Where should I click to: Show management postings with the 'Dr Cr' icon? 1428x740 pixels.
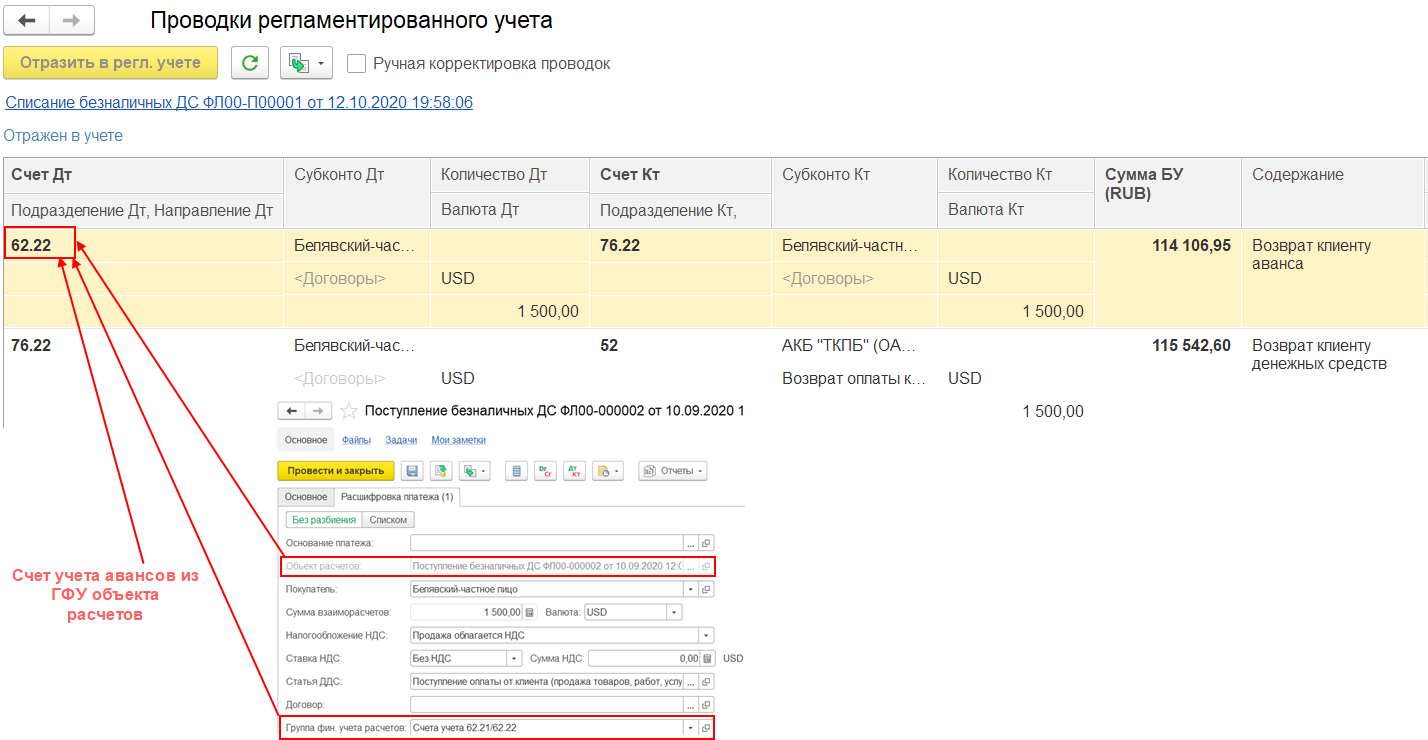546,471
